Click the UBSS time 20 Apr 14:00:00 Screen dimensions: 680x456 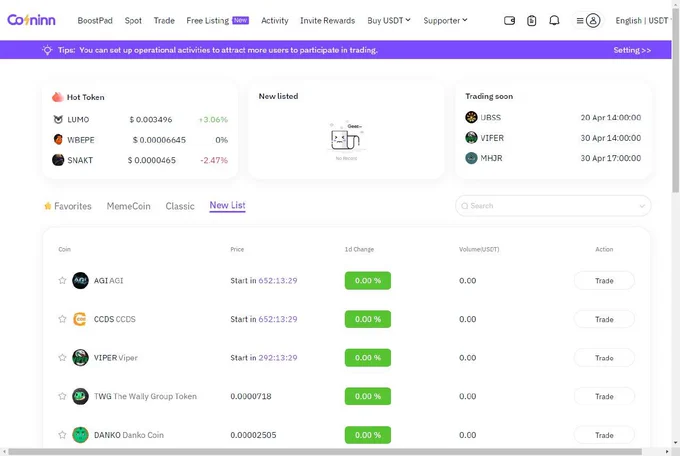pos(611,117)
